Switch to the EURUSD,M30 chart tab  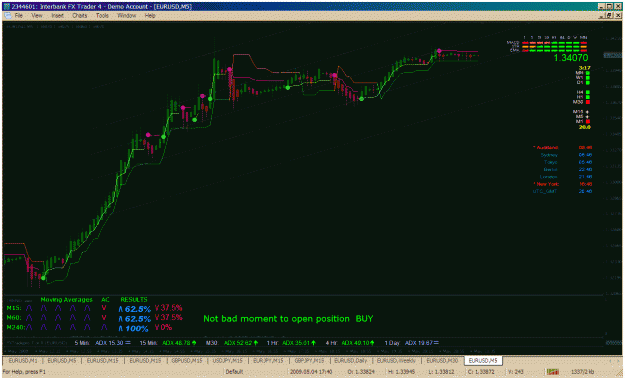pos(442,360)
